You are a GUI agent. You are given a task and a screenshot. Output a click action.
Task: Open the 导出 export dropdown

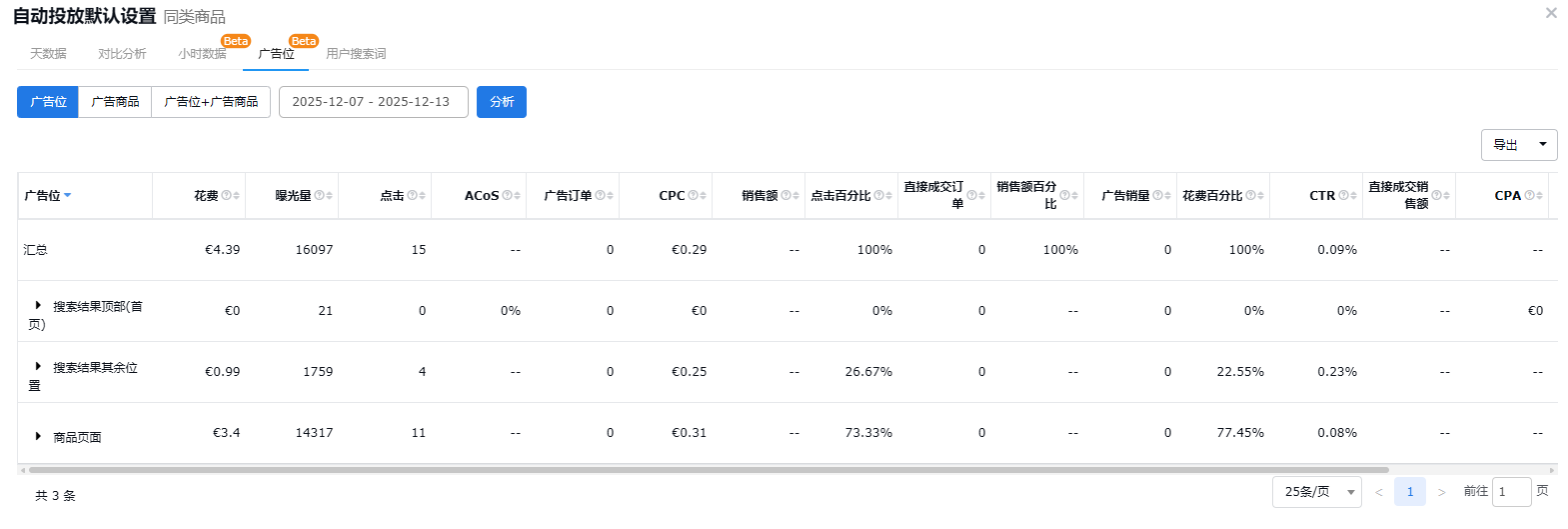1518,145
